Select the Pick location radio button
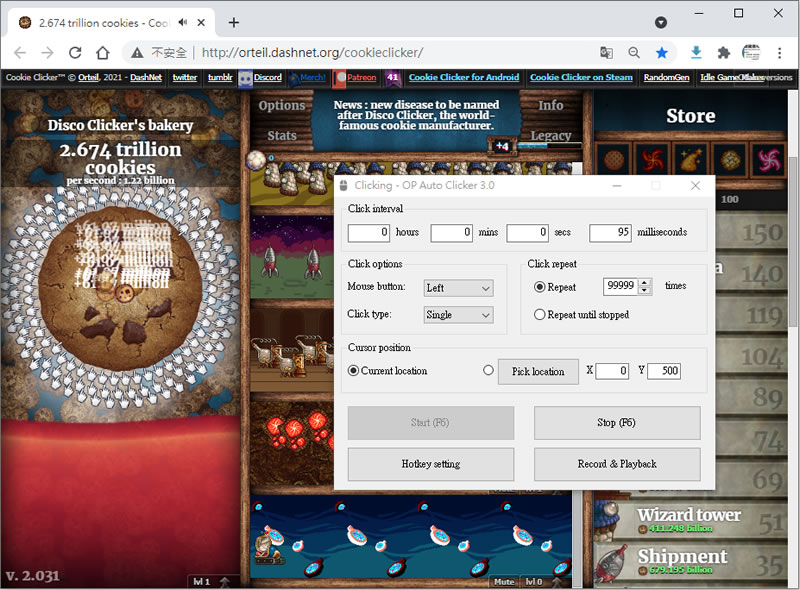 488,370
